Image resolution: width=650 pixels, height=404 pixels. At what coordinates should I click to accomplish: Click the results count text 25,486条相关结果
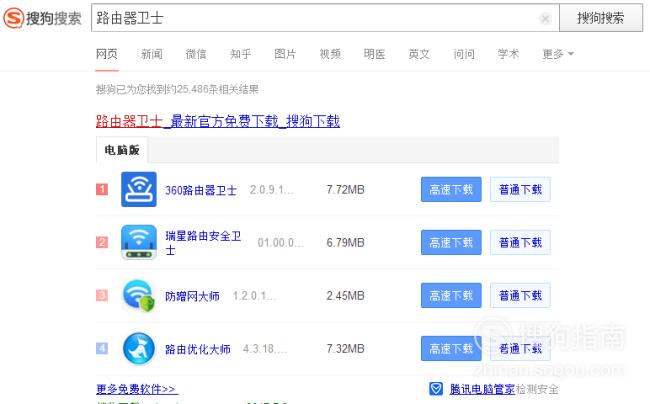(217, 89)
